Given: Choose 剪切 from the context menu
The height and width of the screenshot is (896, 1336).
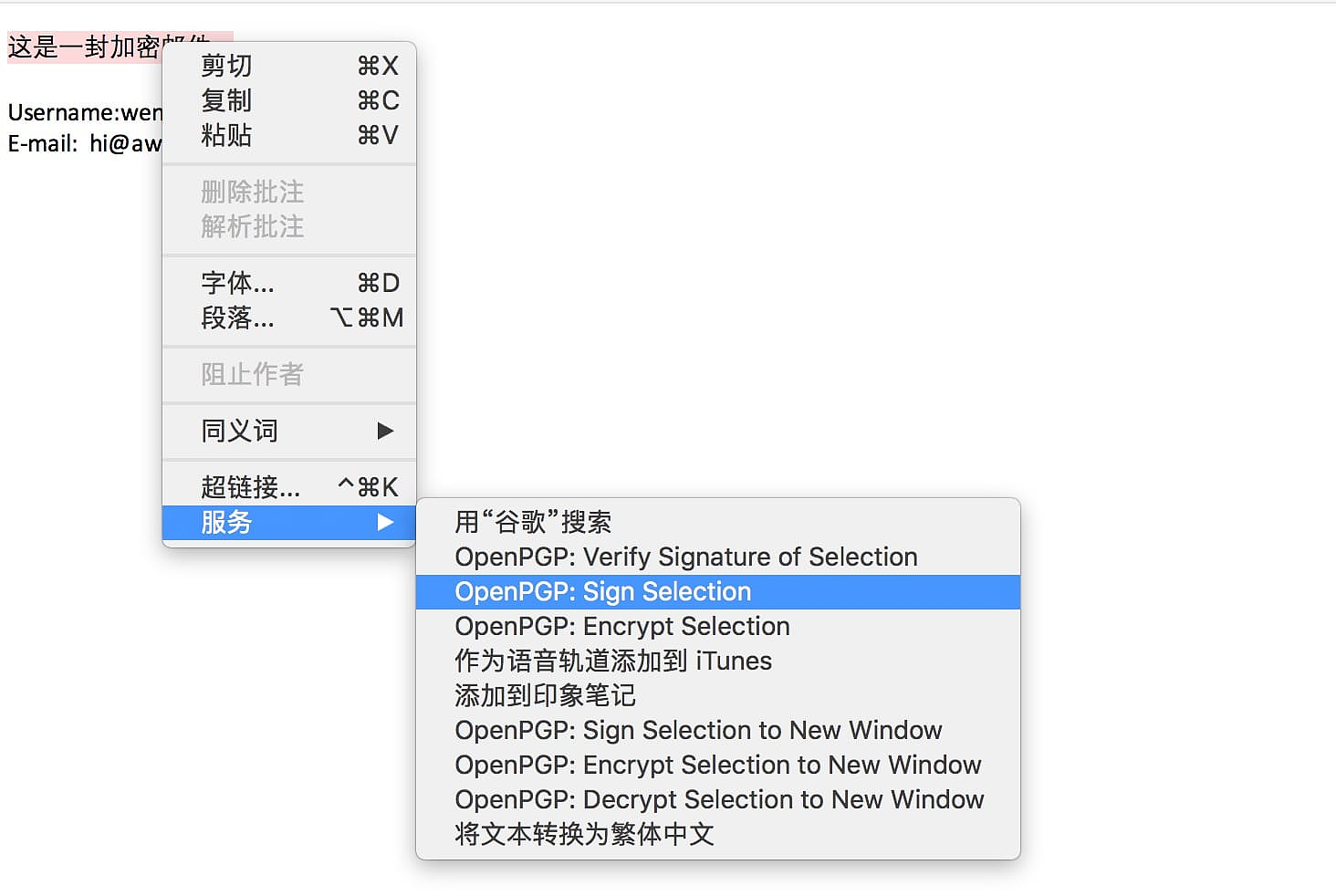Looking at the screenshot, I should [x=288, y=66].
